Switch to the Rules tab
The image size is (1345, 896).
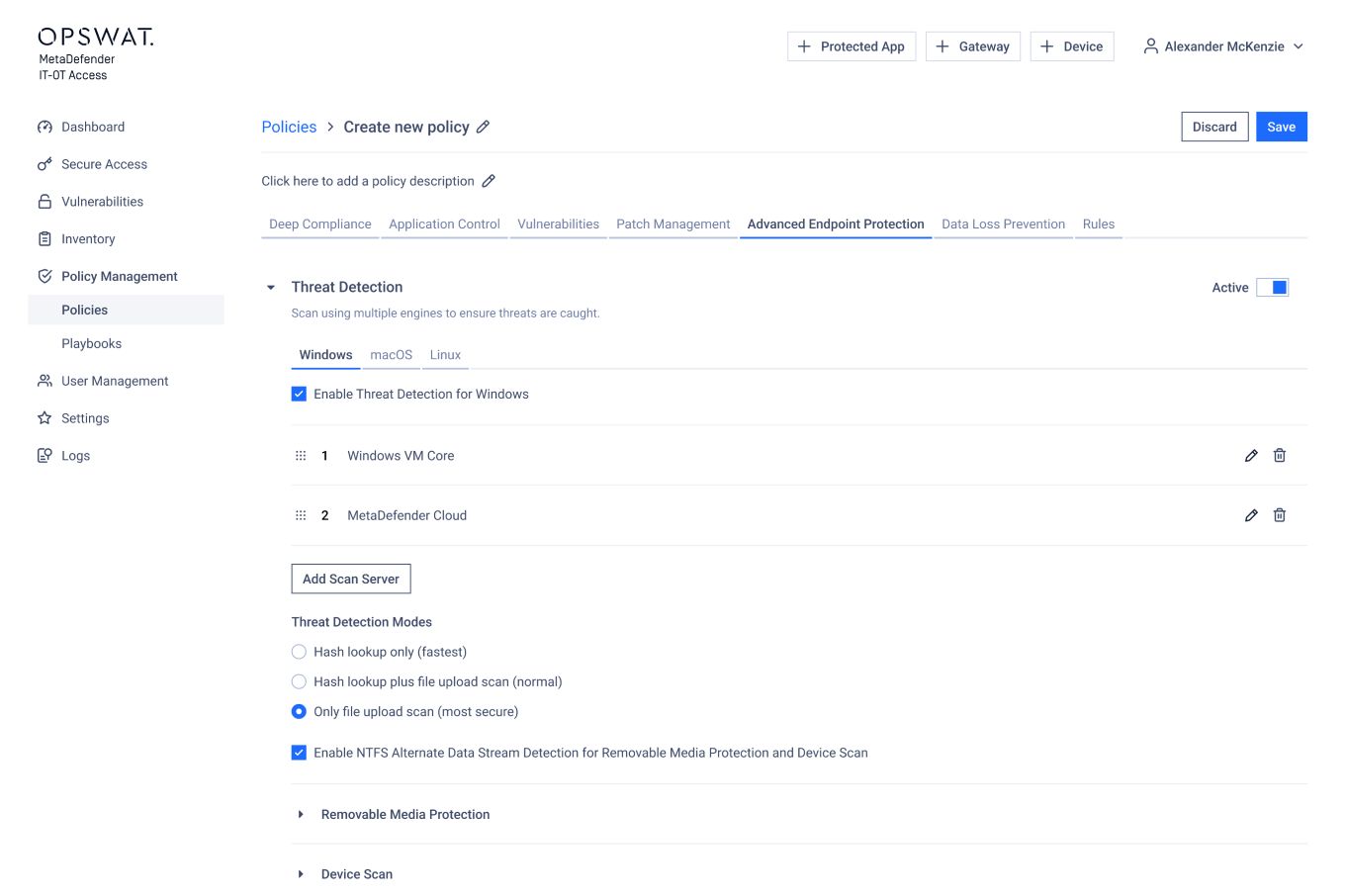click(x=1099, y=224)
